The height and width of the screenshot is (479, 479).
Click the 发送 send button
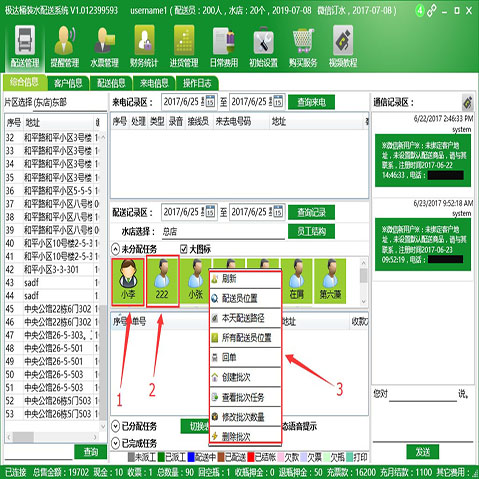tap(423, 452)
